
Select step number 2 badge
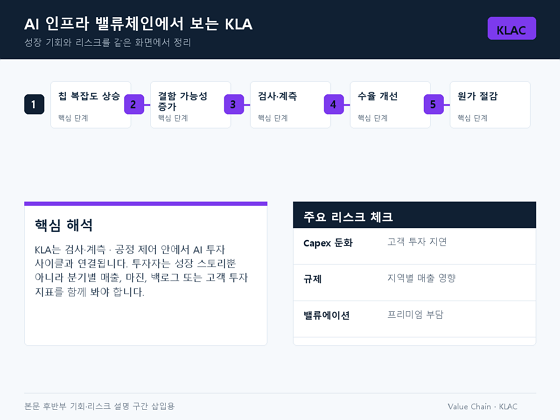(134, 104)
